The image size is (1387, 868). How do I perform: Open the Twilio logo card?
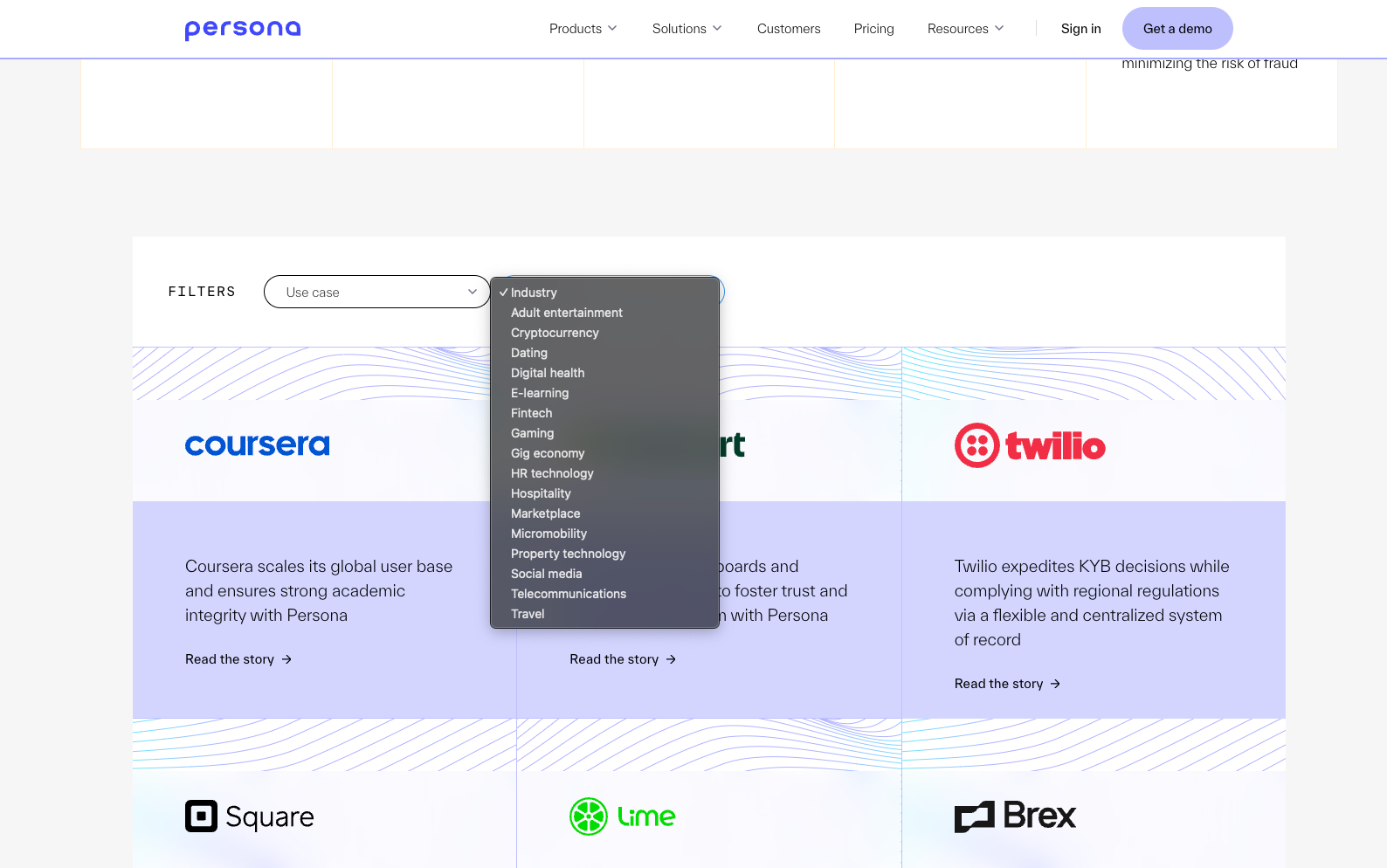[1030, 445]
